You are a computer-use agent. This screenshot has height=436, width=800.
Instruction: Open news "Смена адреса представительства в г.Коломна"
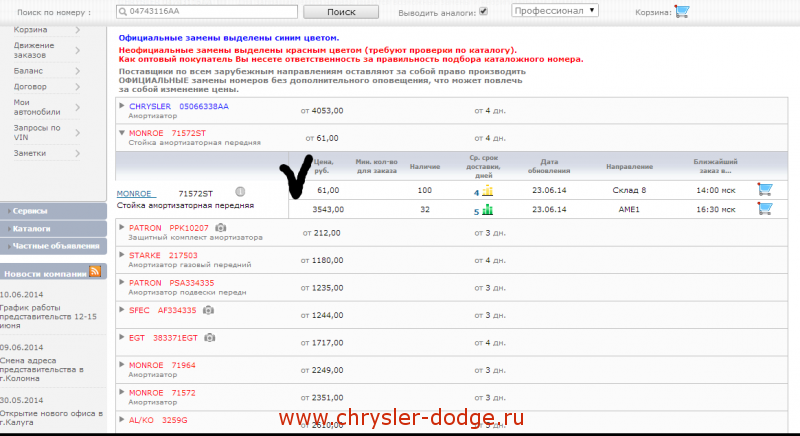(x=42, y=369)
